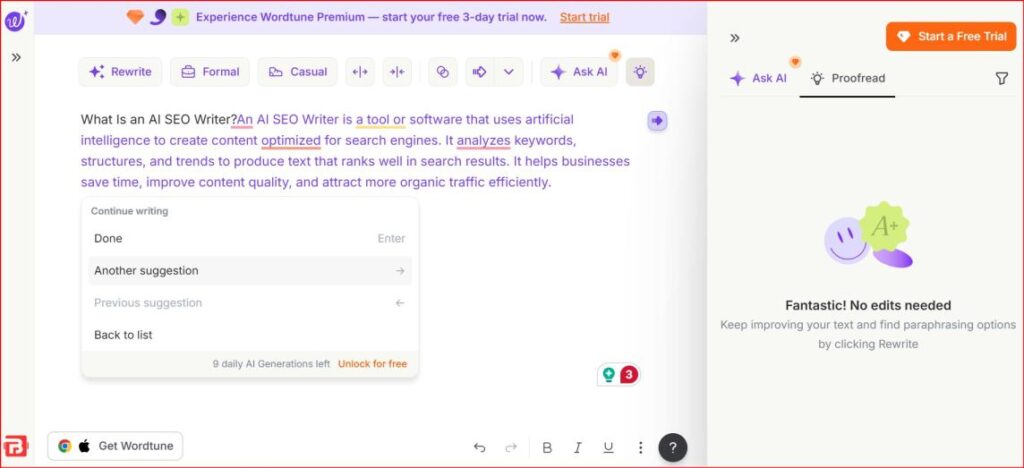The height and width of the screenshot is (468, 1024).
Task: Toggle bold formatting
Action: [547, 448]
